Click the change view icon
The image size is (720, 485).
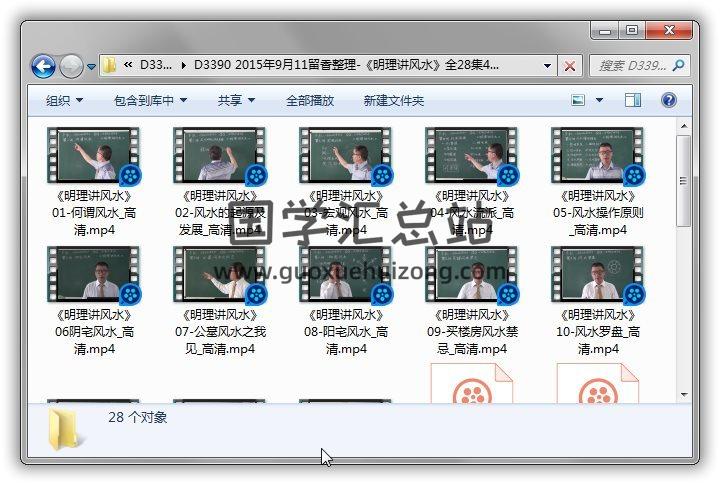coord(579,101)
